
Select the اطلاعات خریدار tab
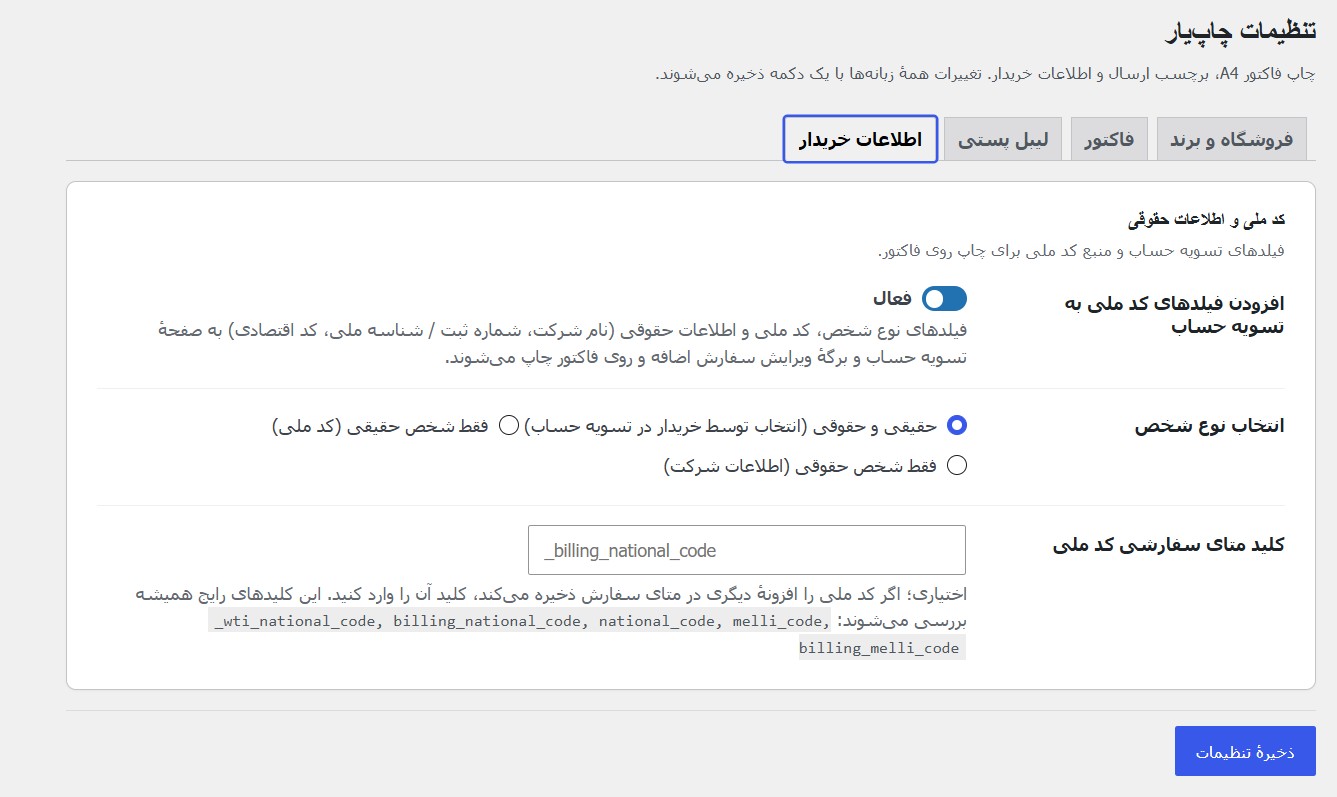pos(860,139)
